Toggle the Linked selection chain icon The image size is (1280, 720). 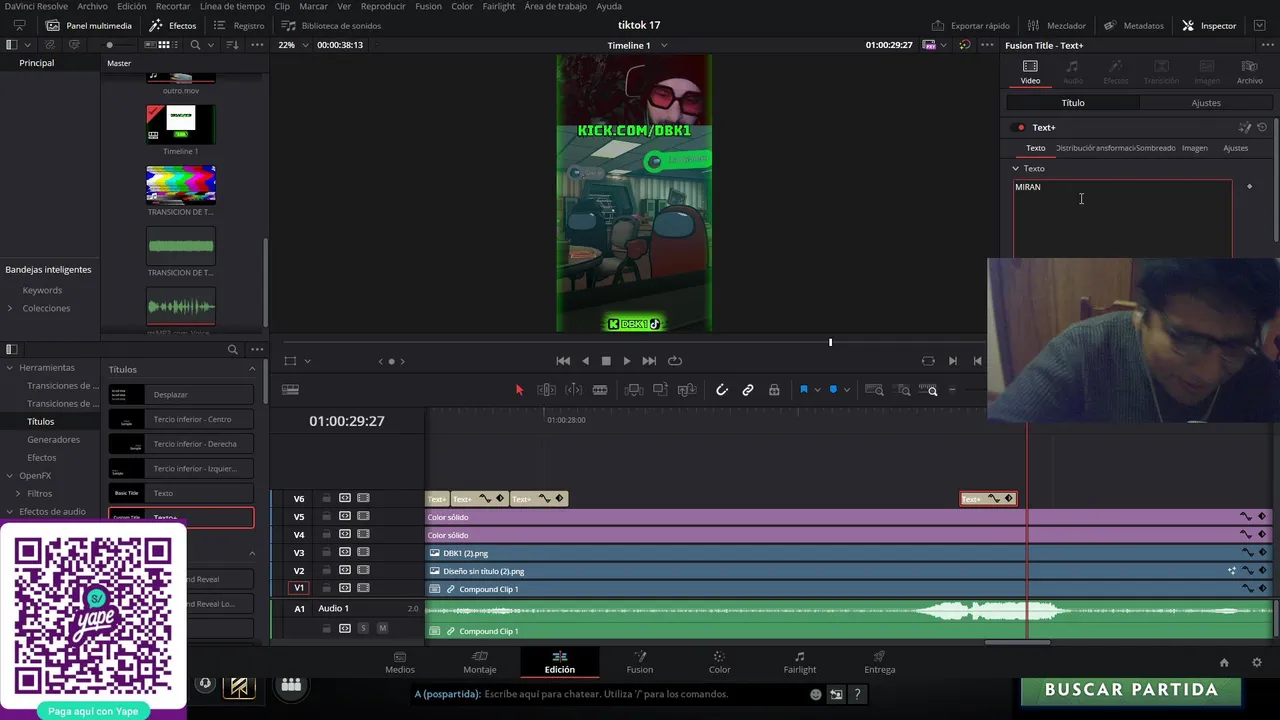click(748, 390)
